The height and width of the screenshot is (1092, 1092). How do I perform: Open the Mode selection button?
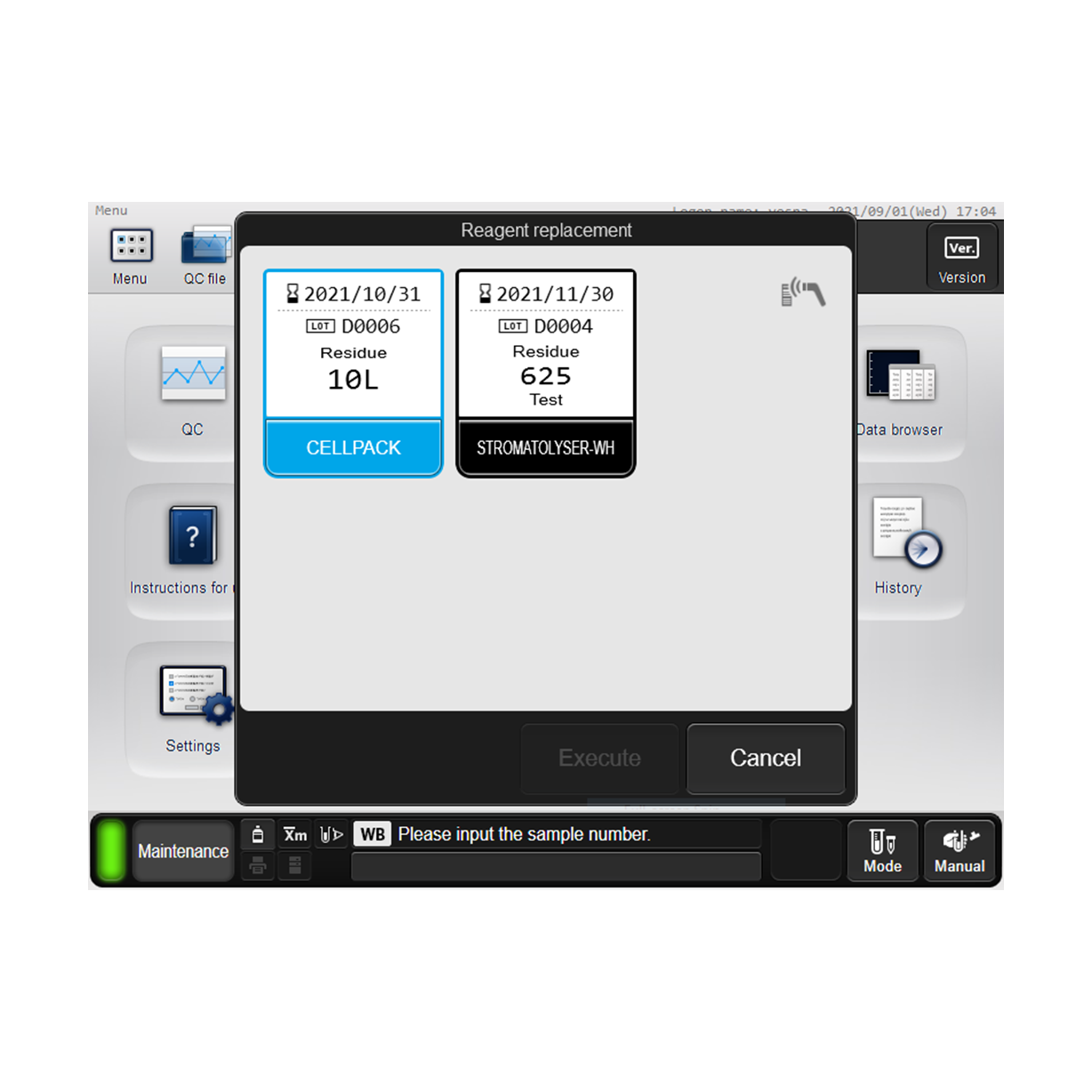pos(882,851)
